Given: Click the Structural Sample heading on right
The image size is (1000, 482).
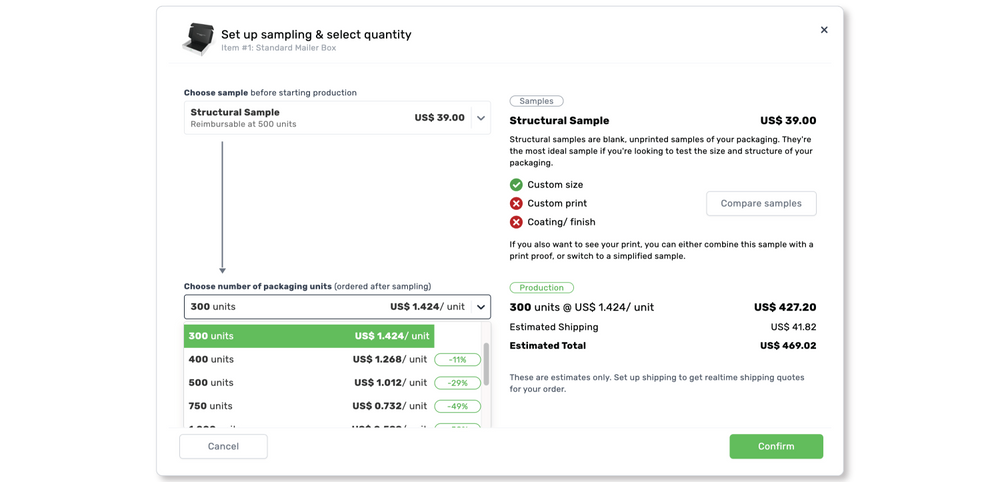Looking at the screenshot, I should click(559, 120).
